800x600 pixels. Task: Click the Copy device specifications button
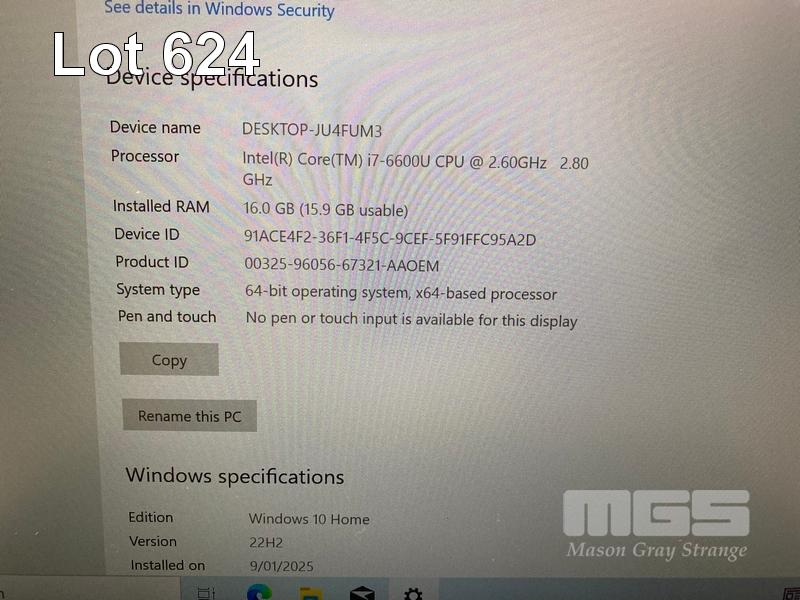(x=169, y=360)
